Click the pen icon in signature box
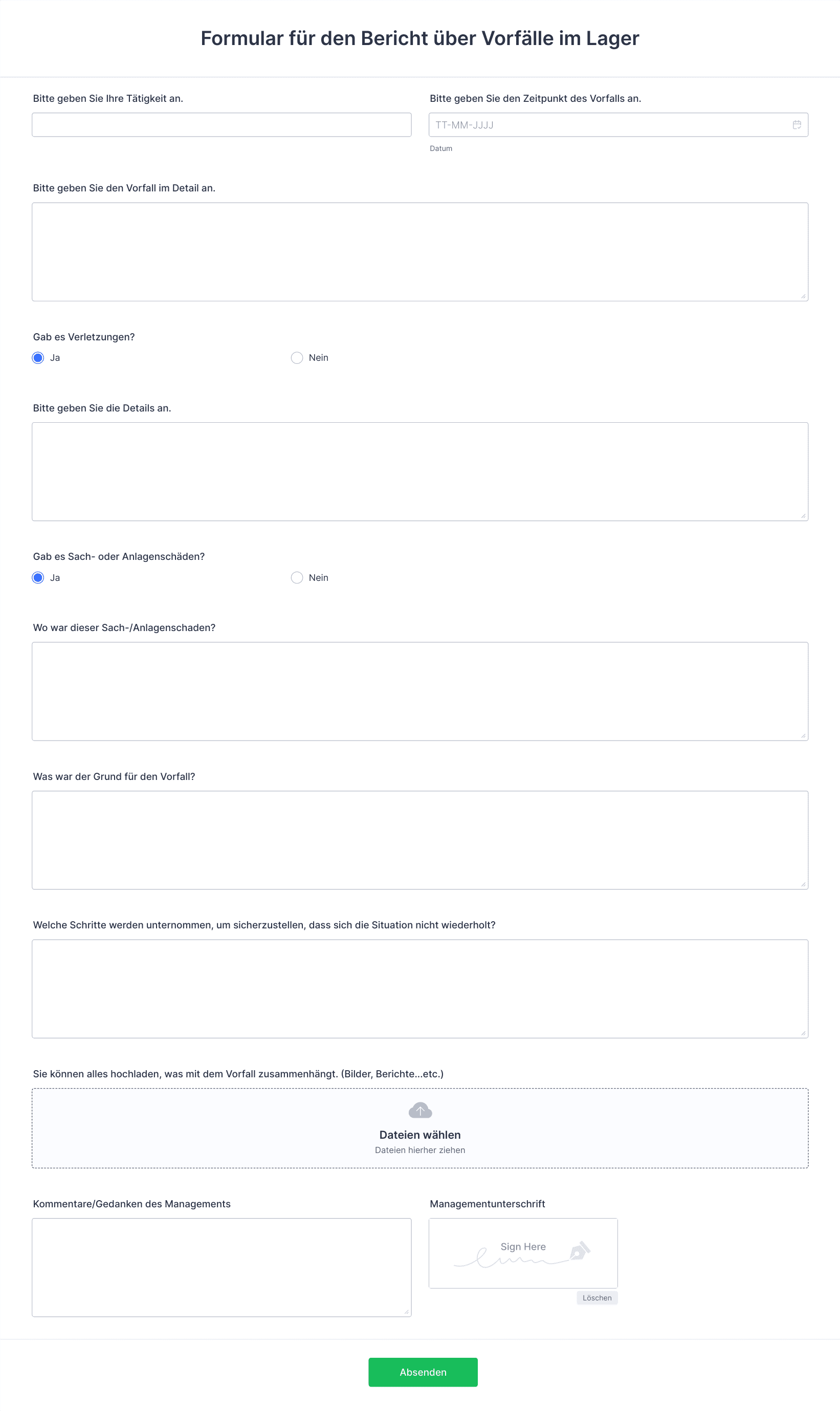 tap(580, 1250)
